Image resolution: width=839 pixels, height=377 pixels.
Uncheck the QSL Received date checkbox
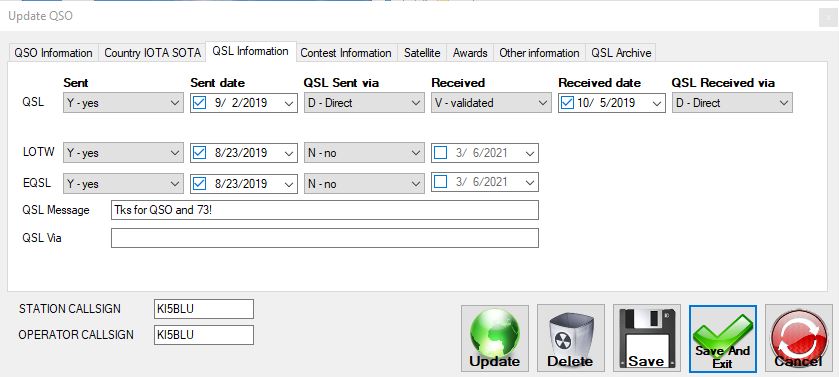[x=567, y=103]
